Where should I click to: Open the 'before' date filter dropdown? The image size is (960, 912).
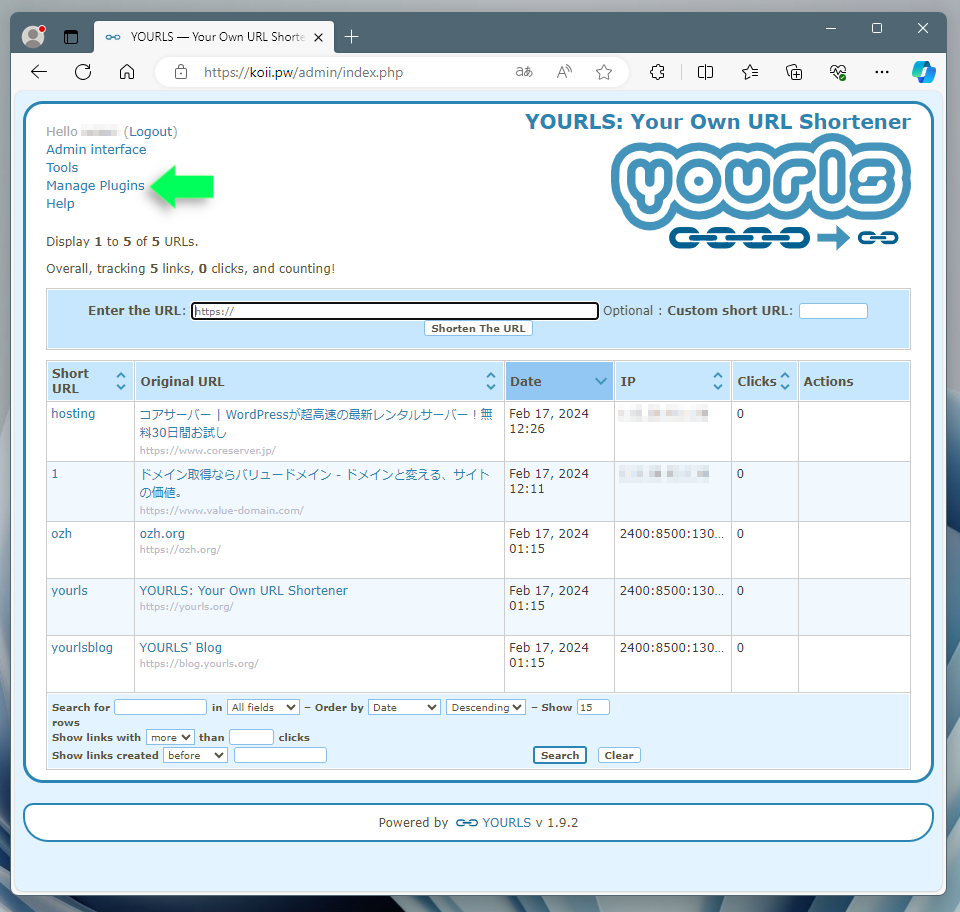click(x=195, y=755)
